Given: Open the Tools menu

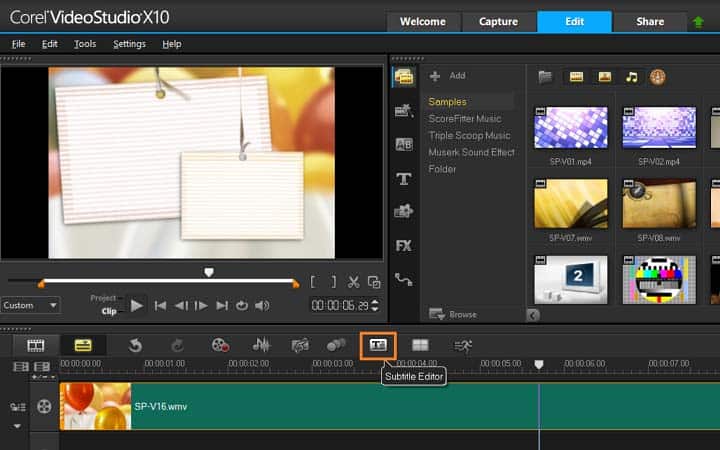Looking at the screenshot, I should click(x=85, y=44).
